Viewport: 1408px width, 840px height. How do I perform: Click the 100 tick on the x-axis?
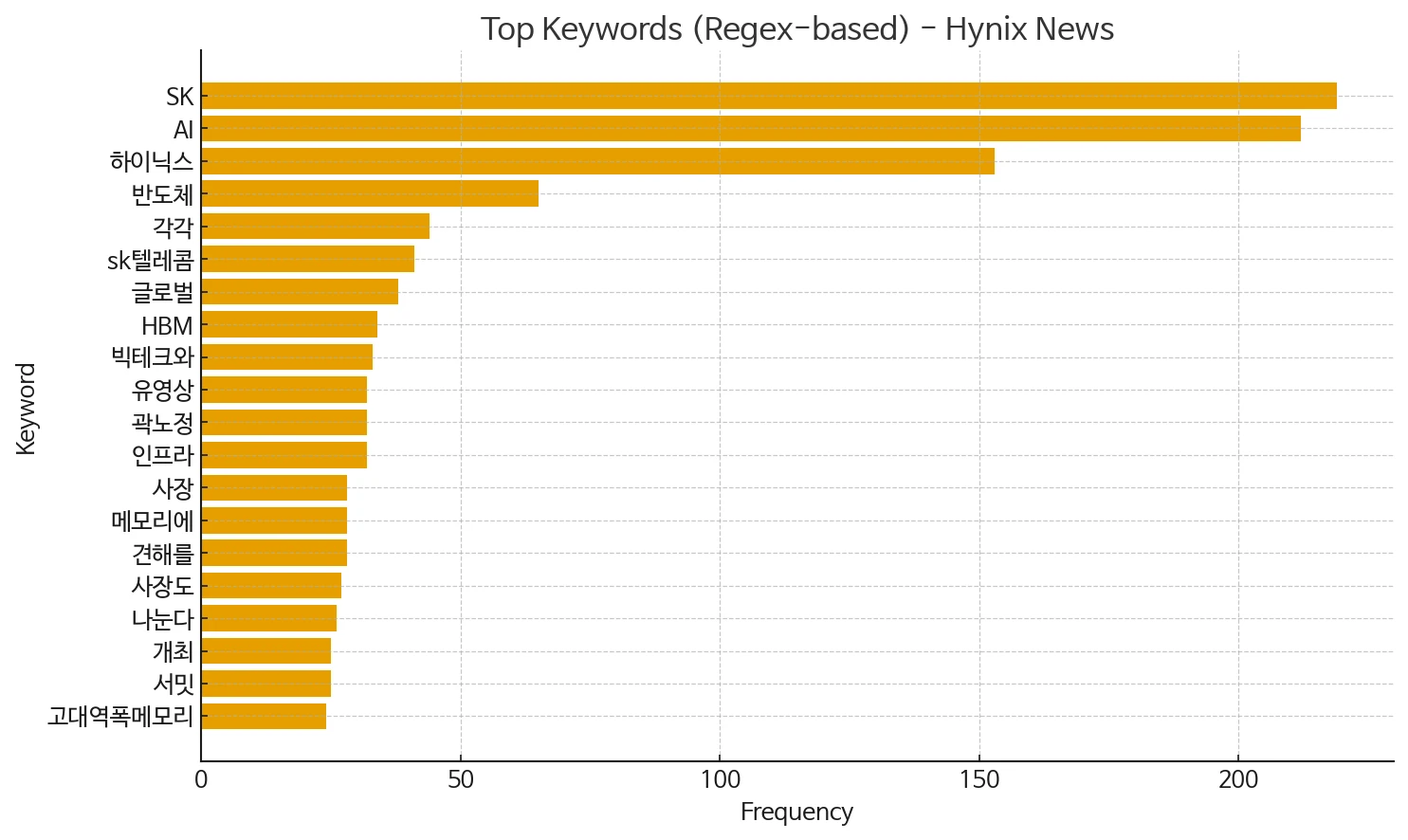(720, 780)
